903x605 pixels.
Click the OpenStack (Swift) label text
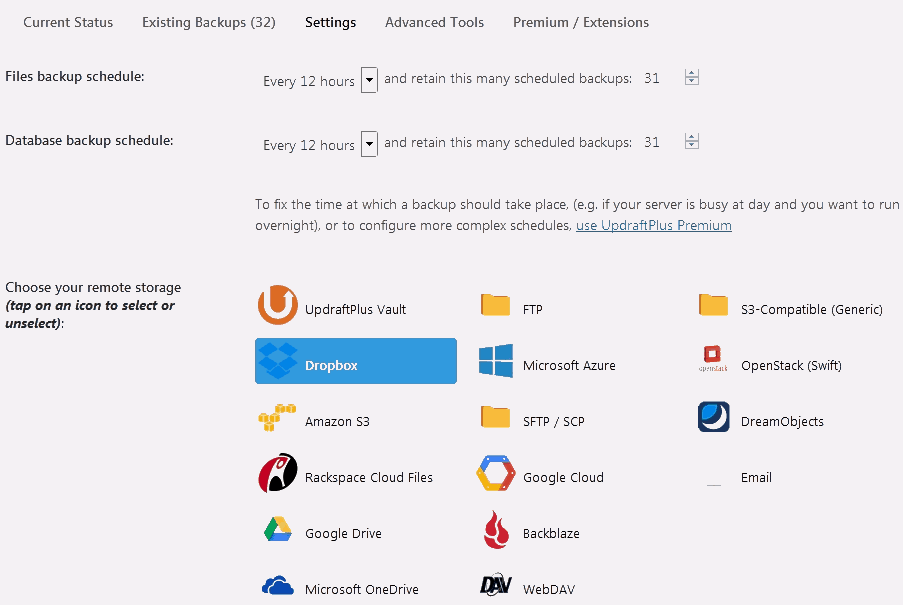coord(791,366)
